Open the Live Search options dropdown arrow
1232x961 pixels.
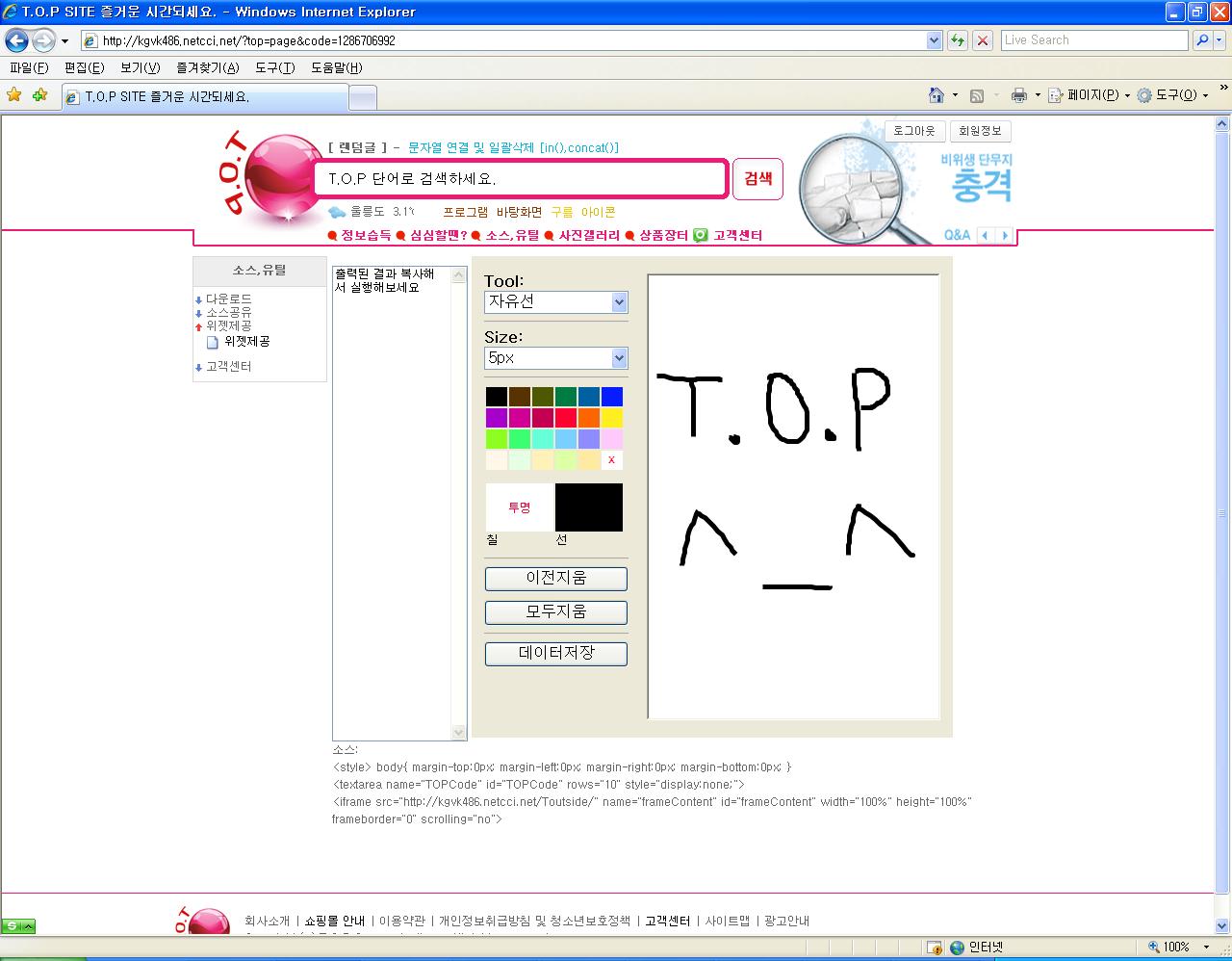[x=1219, y=40]
